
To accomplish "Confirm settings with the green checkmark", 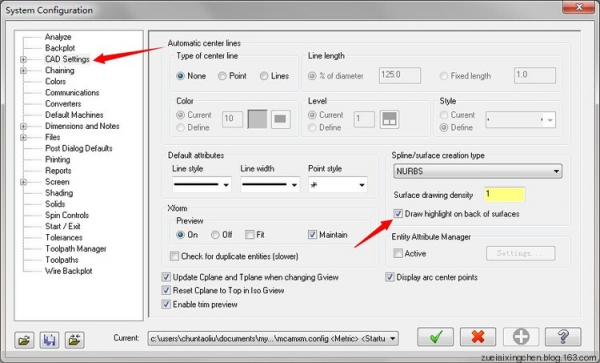I will pyautogui.click(x=435, y=337).
